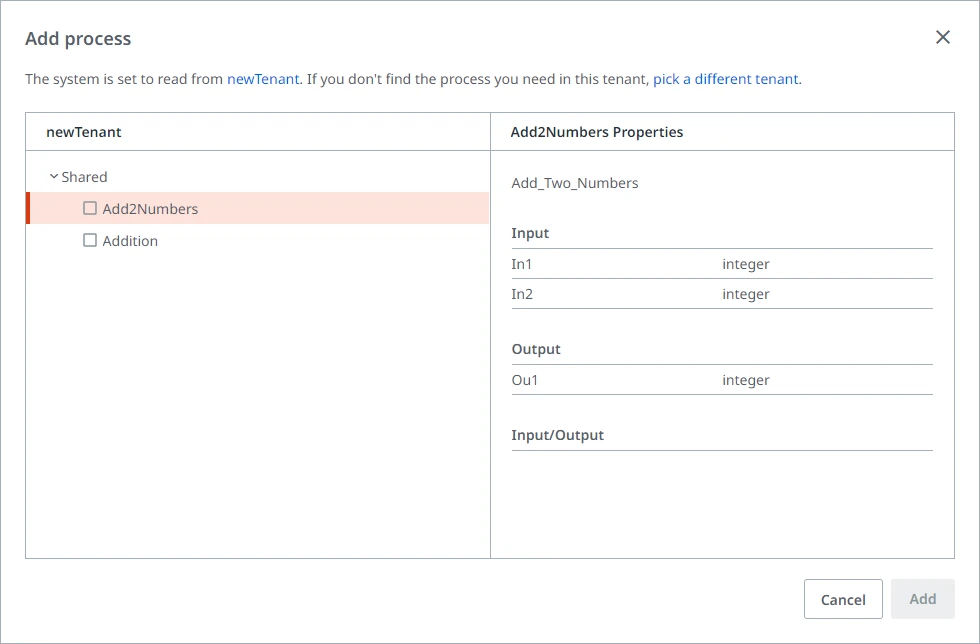Click the Add_Two_Numbers description text

[575, 183]
